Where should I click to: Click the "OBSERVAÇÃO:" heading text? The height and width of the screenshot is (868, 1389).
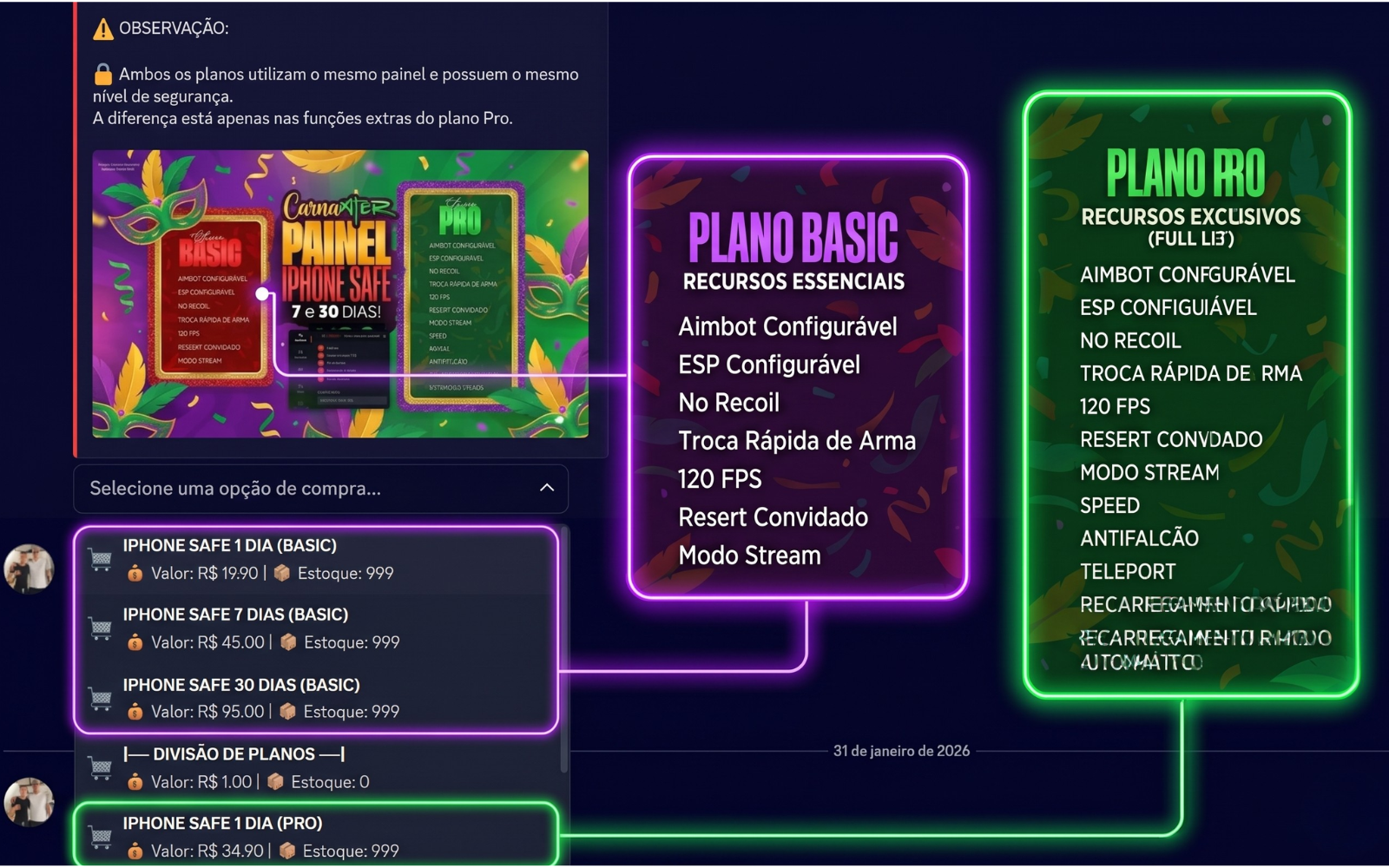pyautogui.click(x=174, y=28)
